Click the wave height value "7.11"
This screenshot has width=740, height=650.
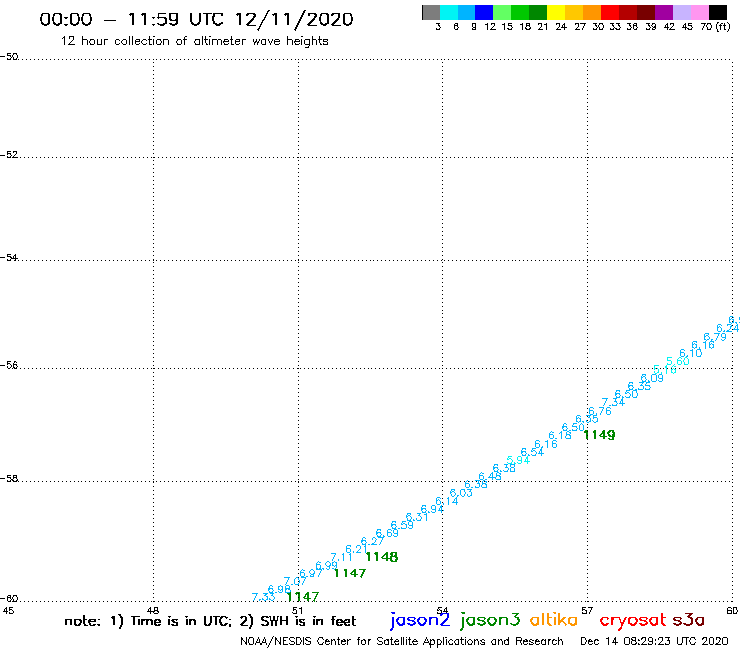pos(341,557)
